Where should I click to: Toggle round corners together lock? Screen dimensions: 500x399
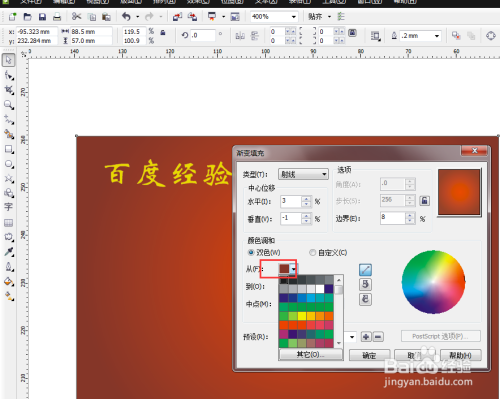point(352,33)
